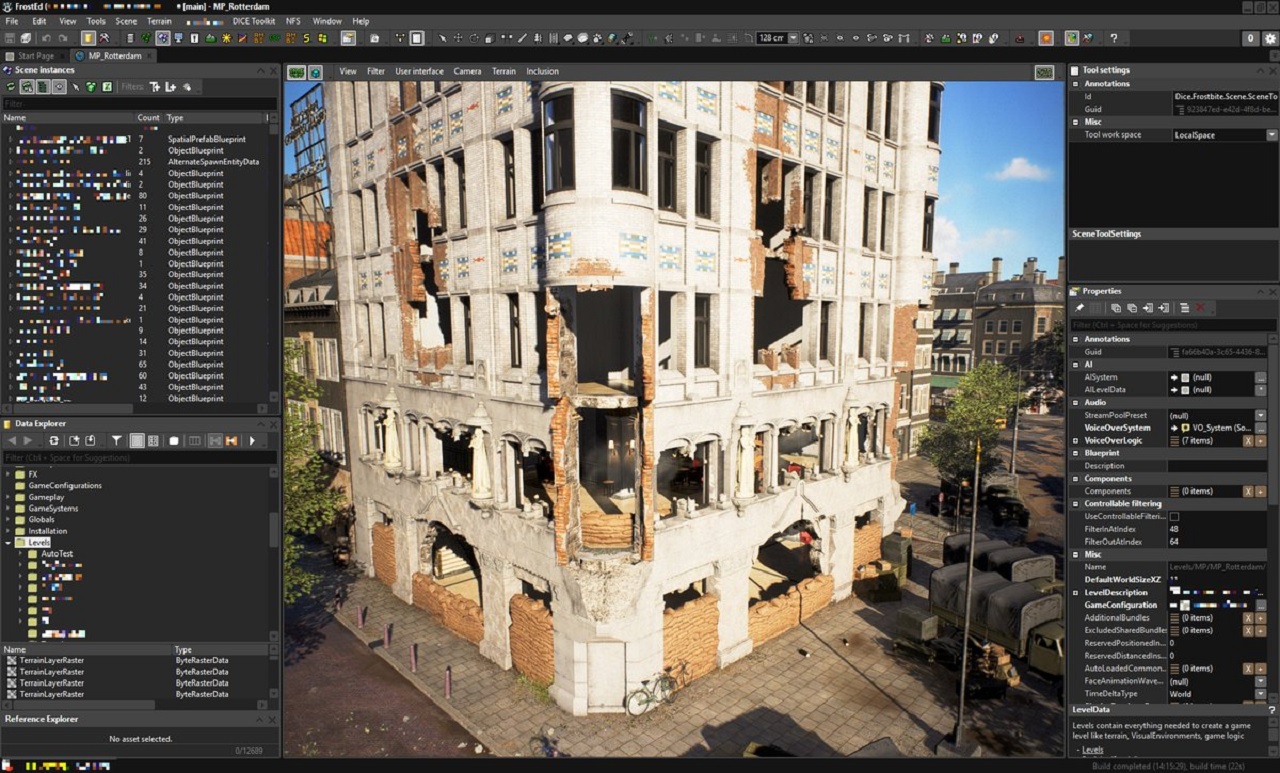Collapse the Levels folder in Data Explorer
Image resolution: width=1280 pixels, height=773 pixels.
click(9, 542)
